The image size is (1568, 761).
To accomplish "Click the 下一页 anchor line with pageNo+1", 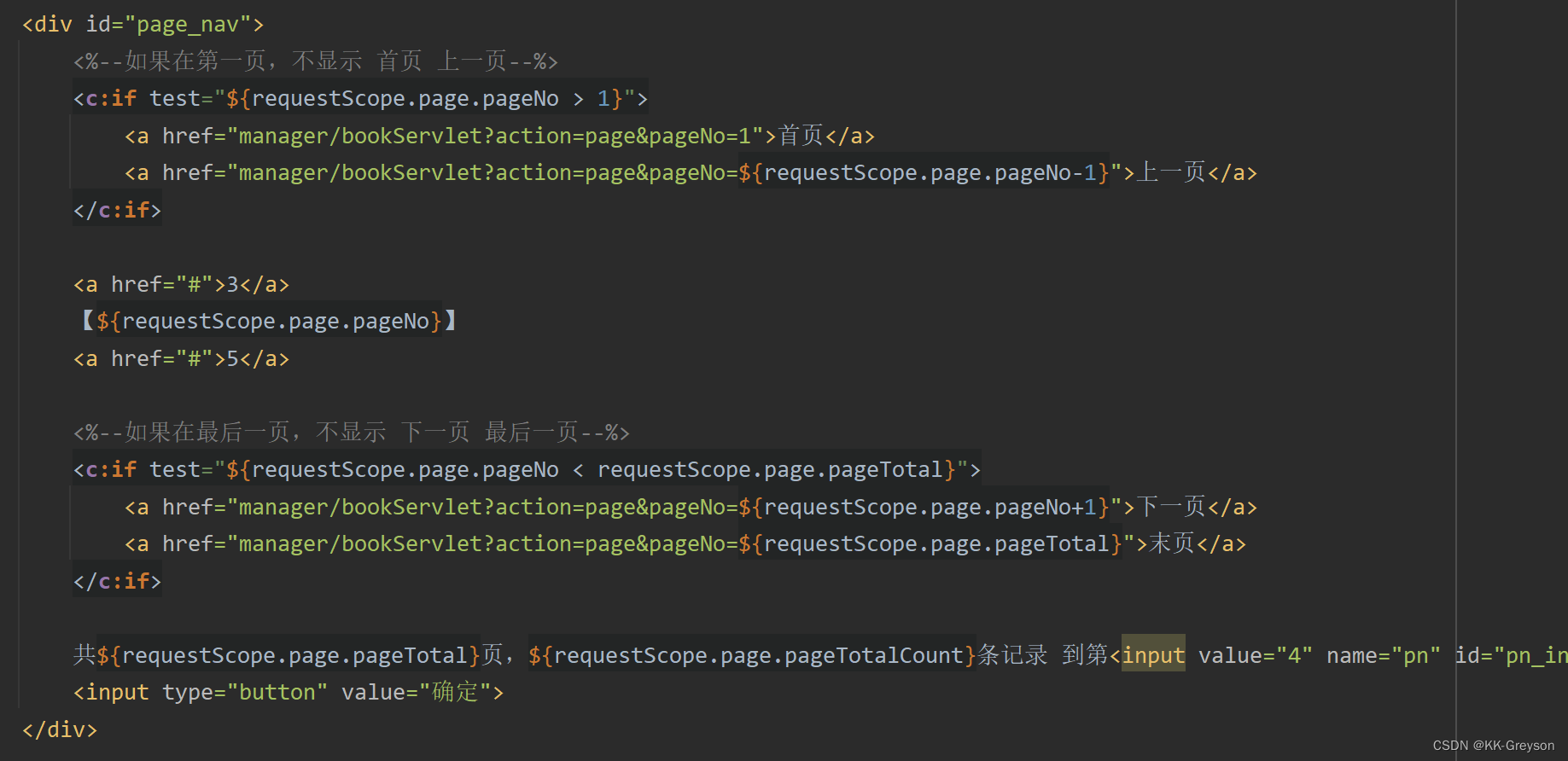I will (691, 507).
